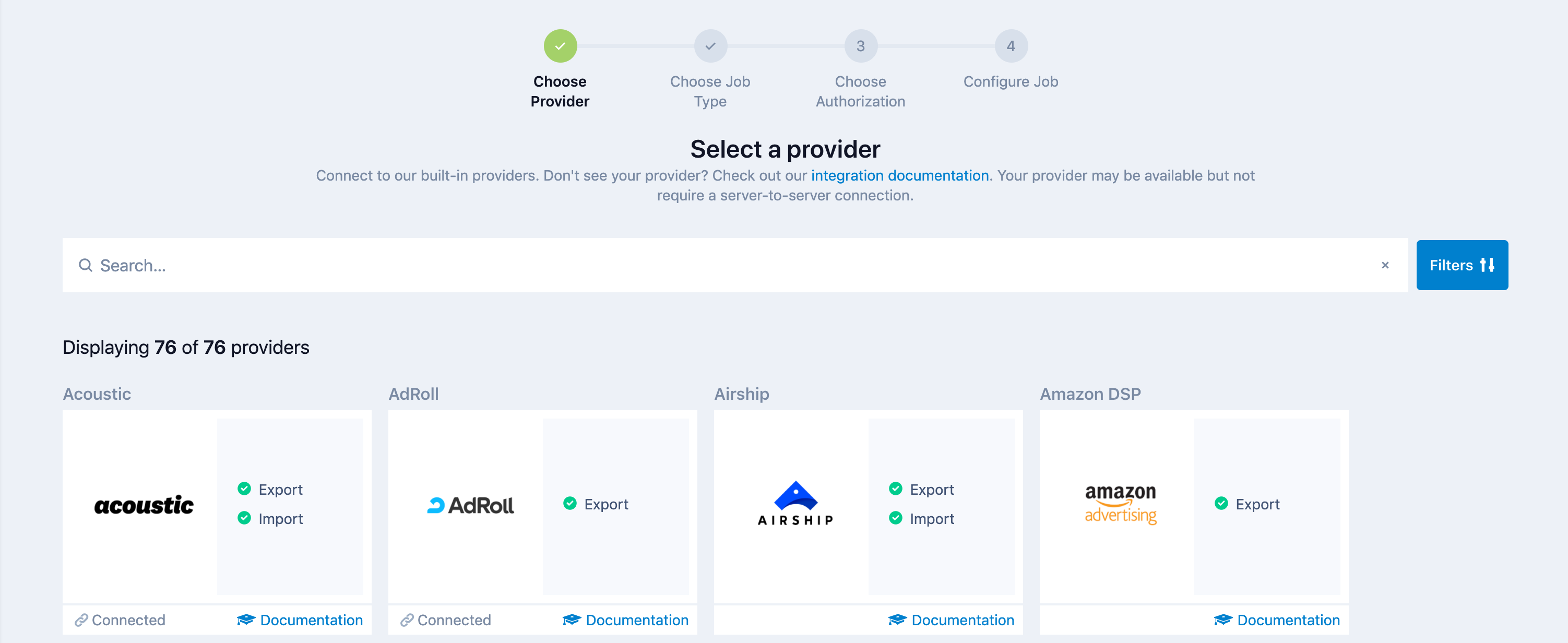The height and width of the screenshot is (643, 1568).
Task: Click Amazon DSP Documentation cap icon
Action: pyautogui.click(x=1223, y=621)
